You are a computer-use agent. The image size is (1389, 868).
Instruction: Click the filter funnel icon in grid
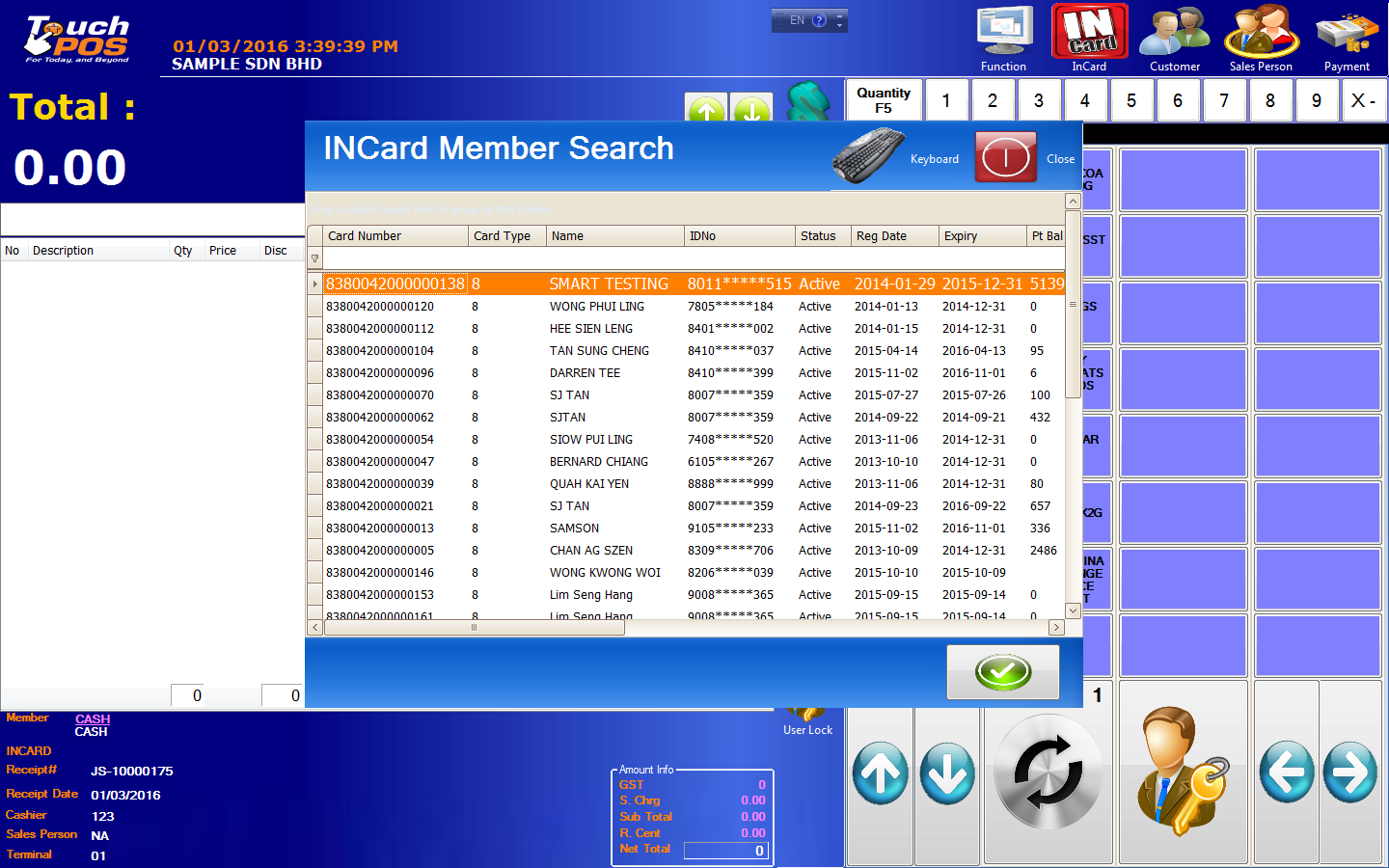tap(314, 258)
